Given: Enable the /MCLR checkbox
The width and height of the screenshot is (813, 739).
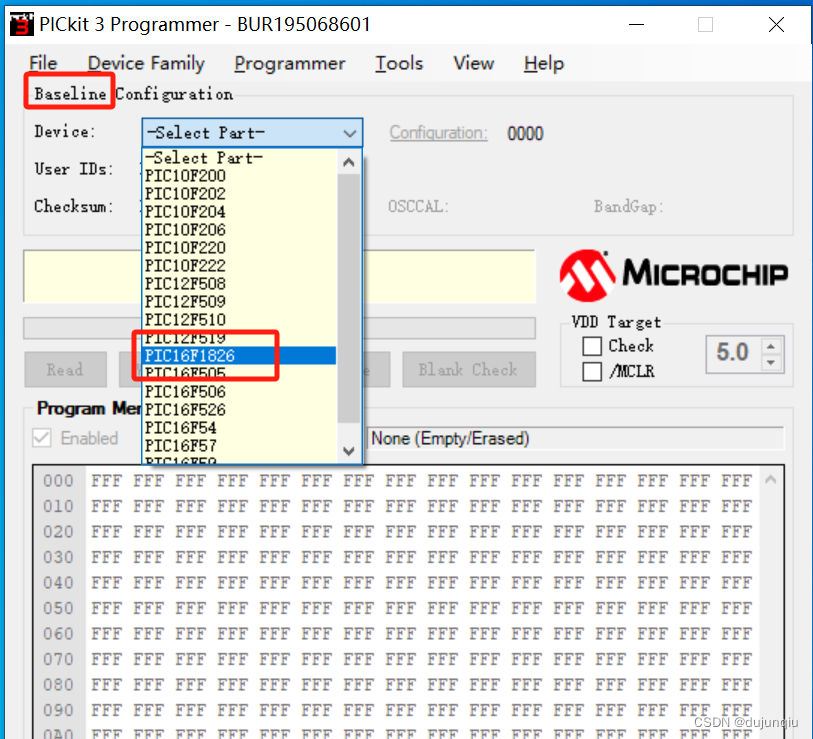Looking at the screenshot, I should [592, 371].
